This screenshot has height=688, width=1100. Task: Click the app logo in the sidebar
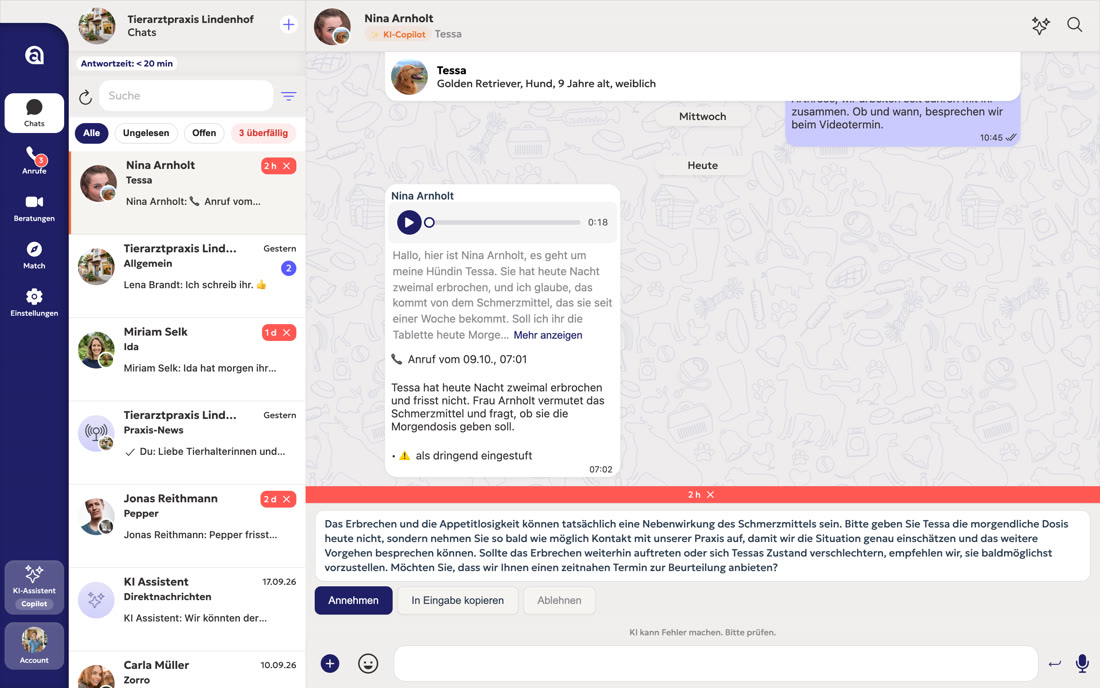coord(34,55)
